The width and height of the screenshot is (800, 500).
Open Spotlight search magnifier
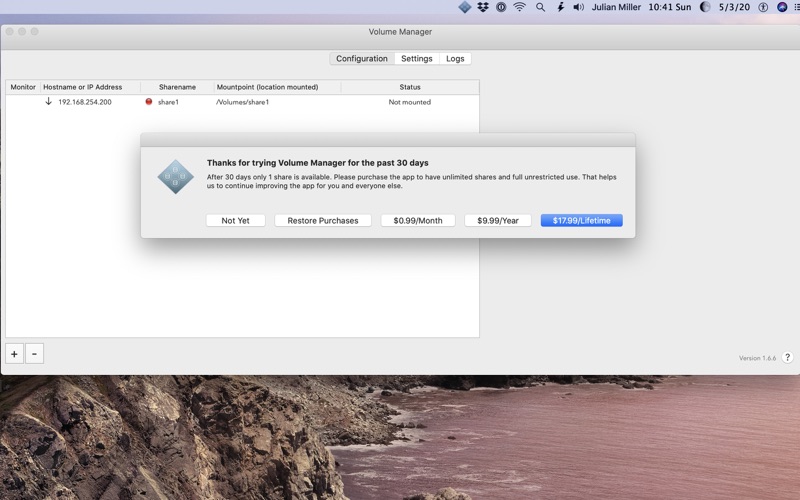pyautogui.click(x=540, y=7)
